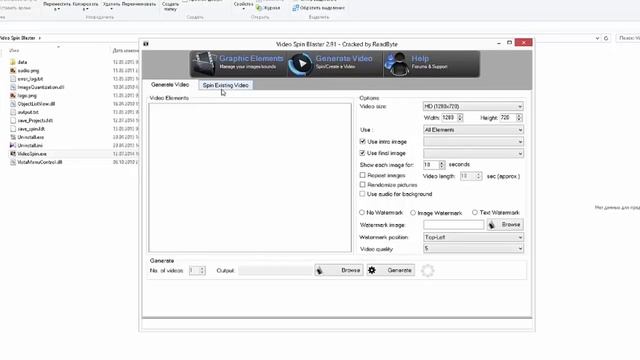Switch to the Generate Video tab
The height and width of the screenshot is (360, 640).
pos(170,85)
